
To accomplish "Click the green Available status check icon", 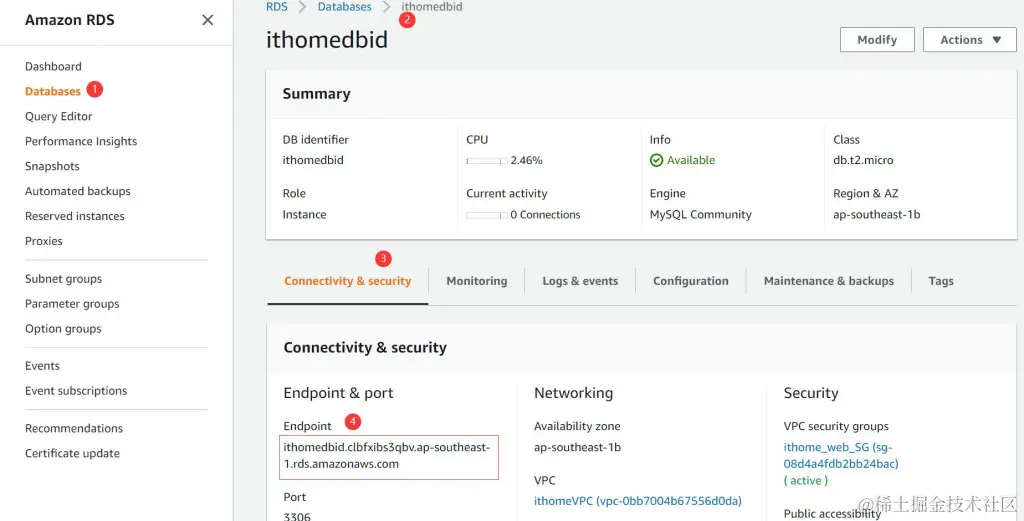I will point(656,160).
